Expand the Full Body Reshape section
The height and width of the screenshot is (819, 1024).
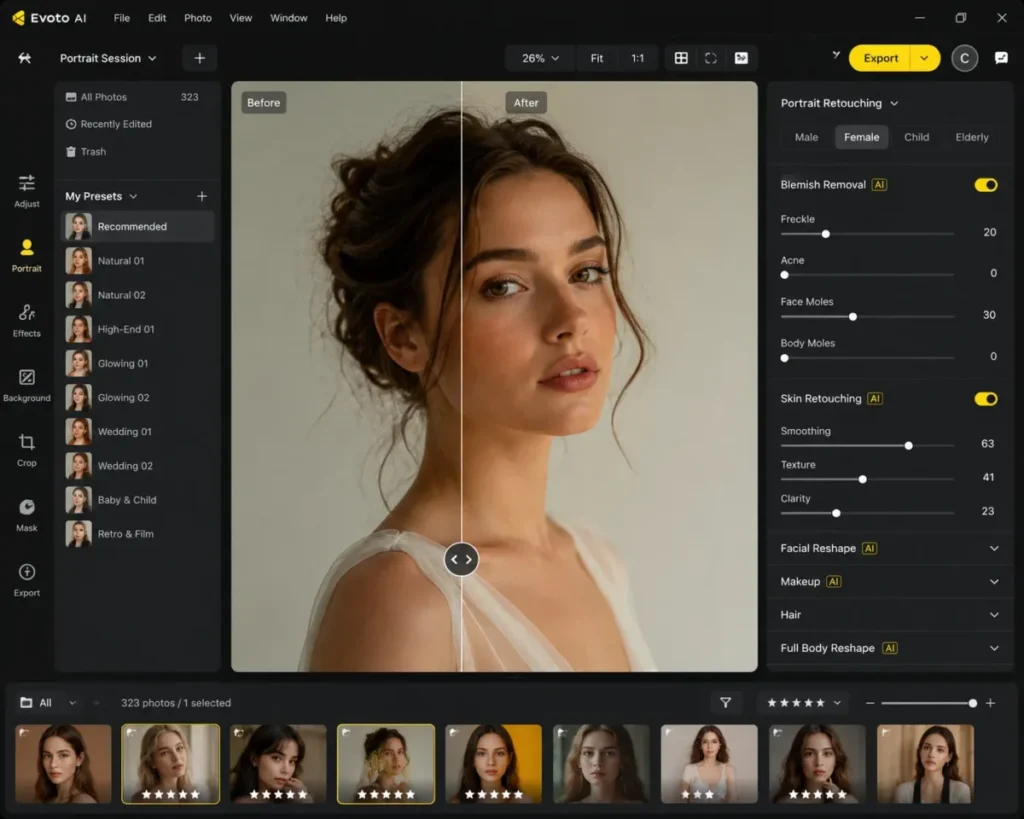coord(889,648)
